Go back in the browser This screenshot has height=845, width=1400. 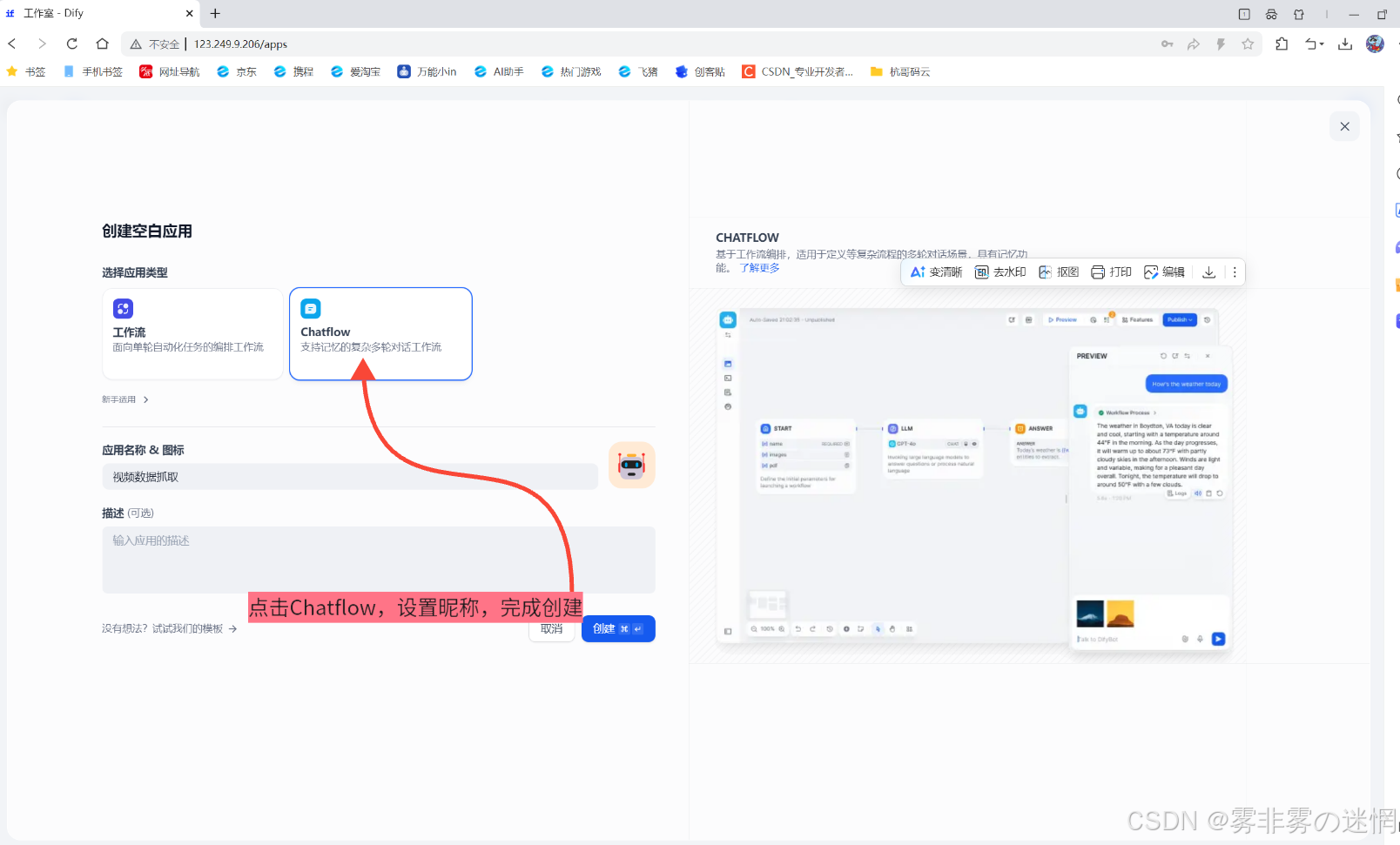12,44
